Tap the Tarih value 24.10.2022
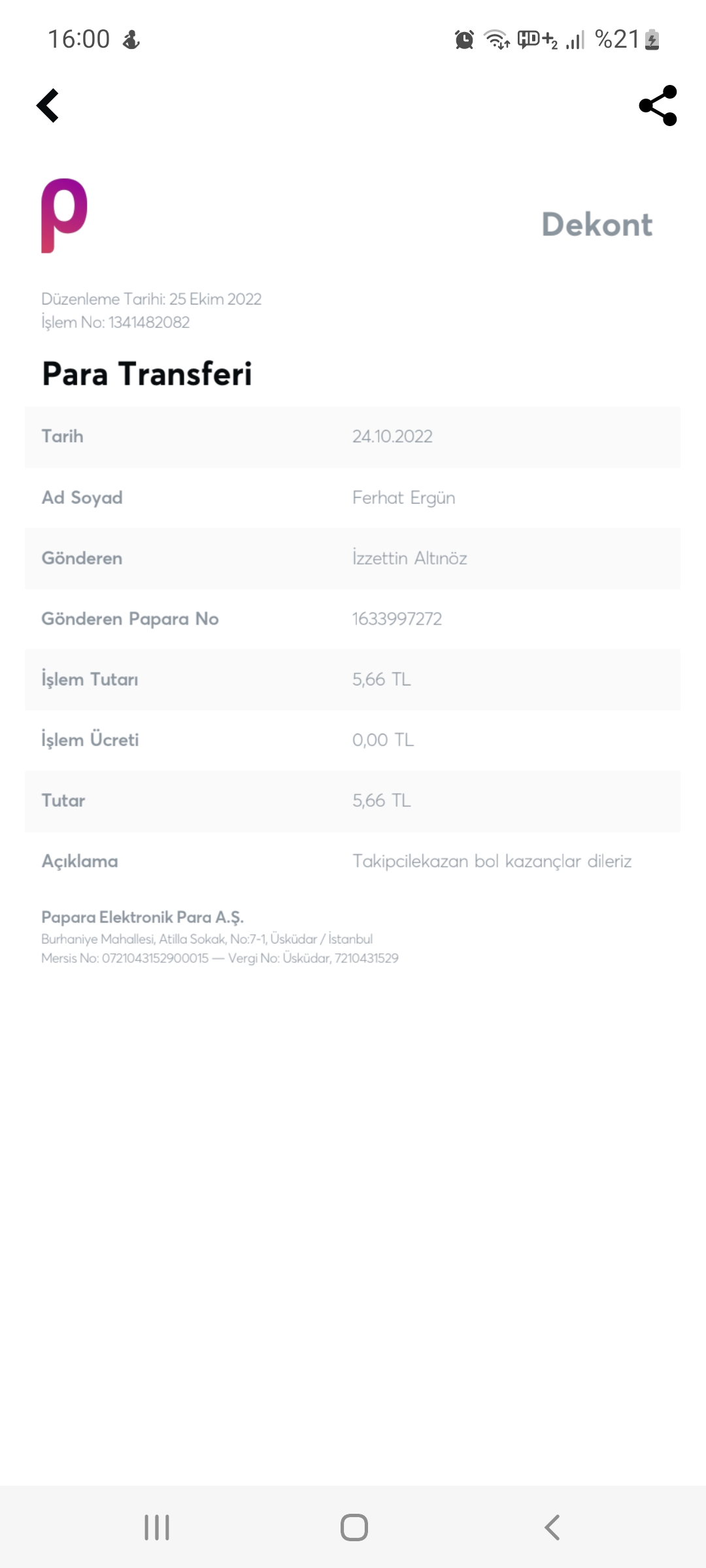The width and height of the screenshot is (706, 1568). 392,436
